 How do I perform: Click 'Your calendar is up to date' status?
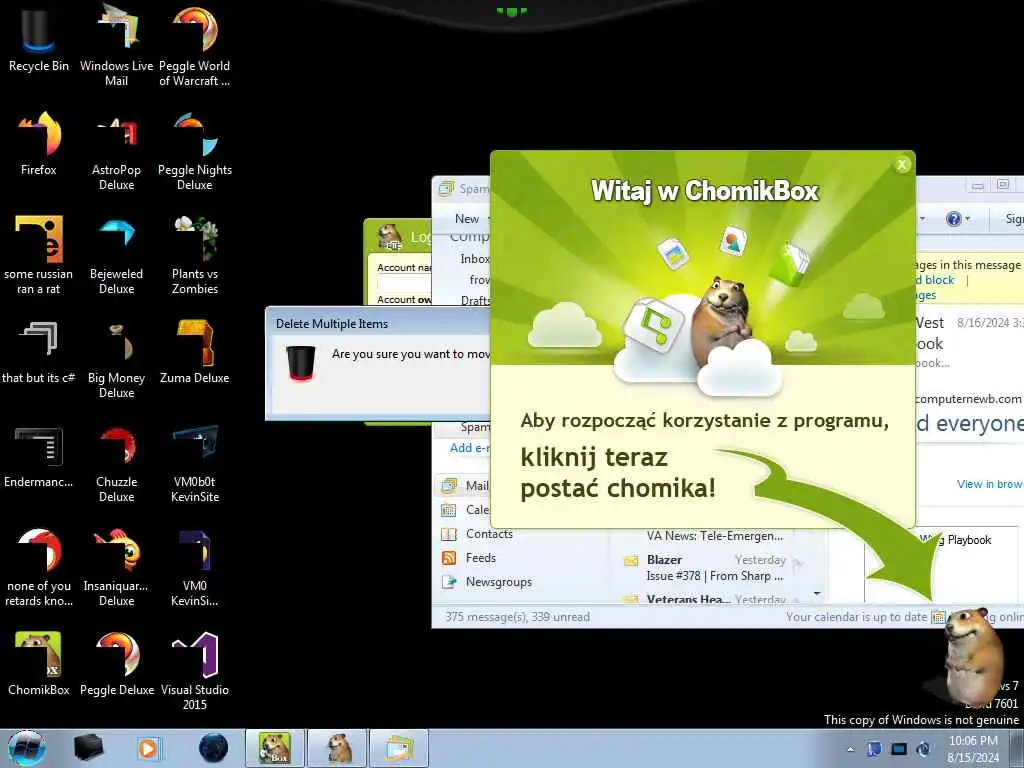coord(856,616)
